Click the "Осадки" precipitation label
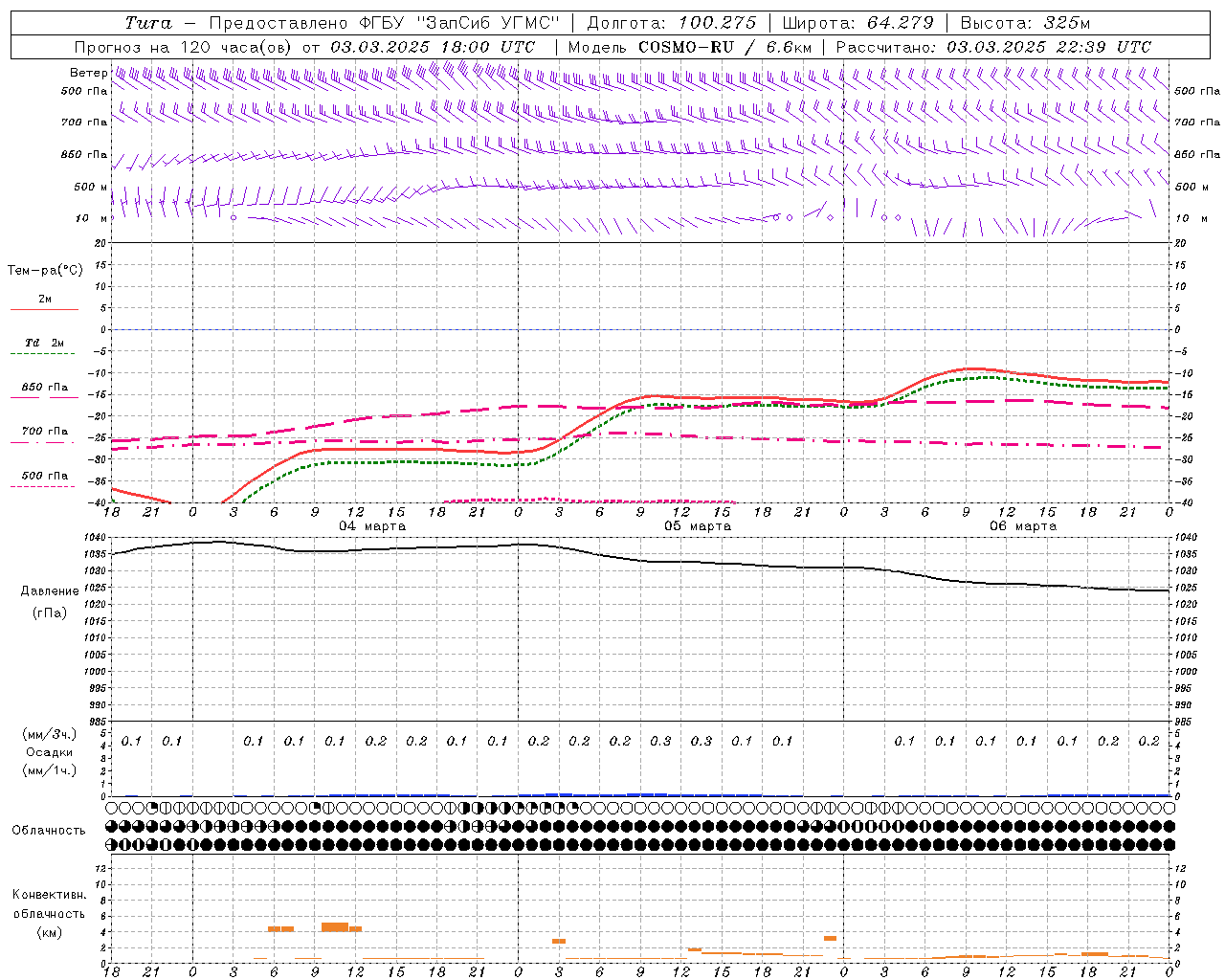 coord(50,752)
